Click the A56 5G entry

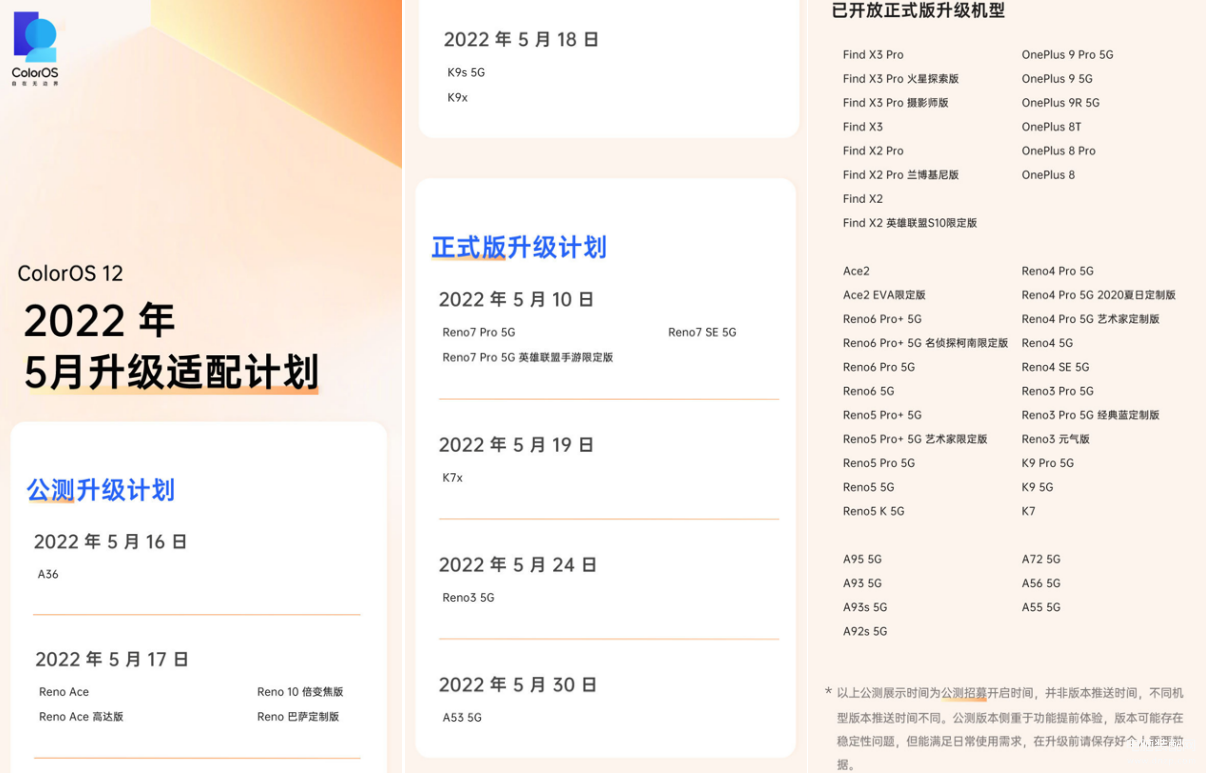[x=1041, y=583]
